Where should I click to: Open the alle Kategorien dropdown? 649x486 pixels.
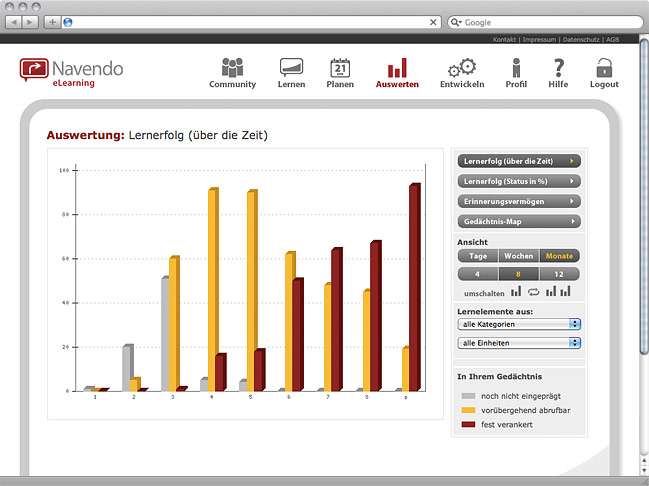518,324
